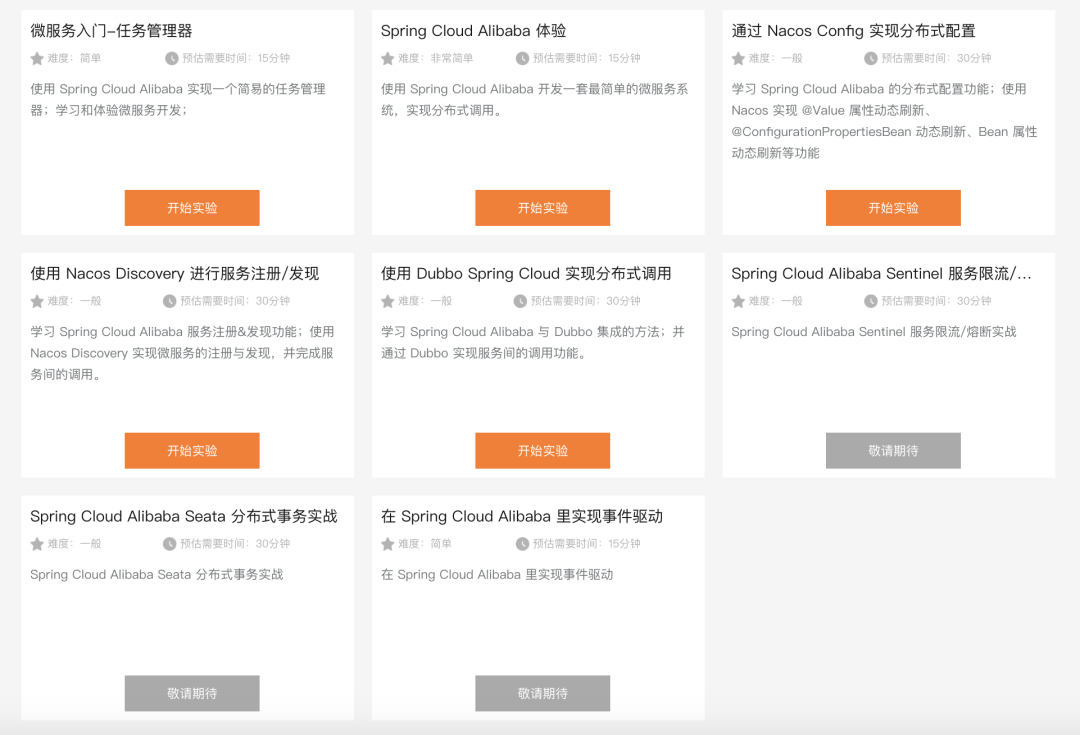1080x735 pixels.
Task: Open 通过 Nacos Config 实现分布式配置 title
Action: tap(853, 31)
